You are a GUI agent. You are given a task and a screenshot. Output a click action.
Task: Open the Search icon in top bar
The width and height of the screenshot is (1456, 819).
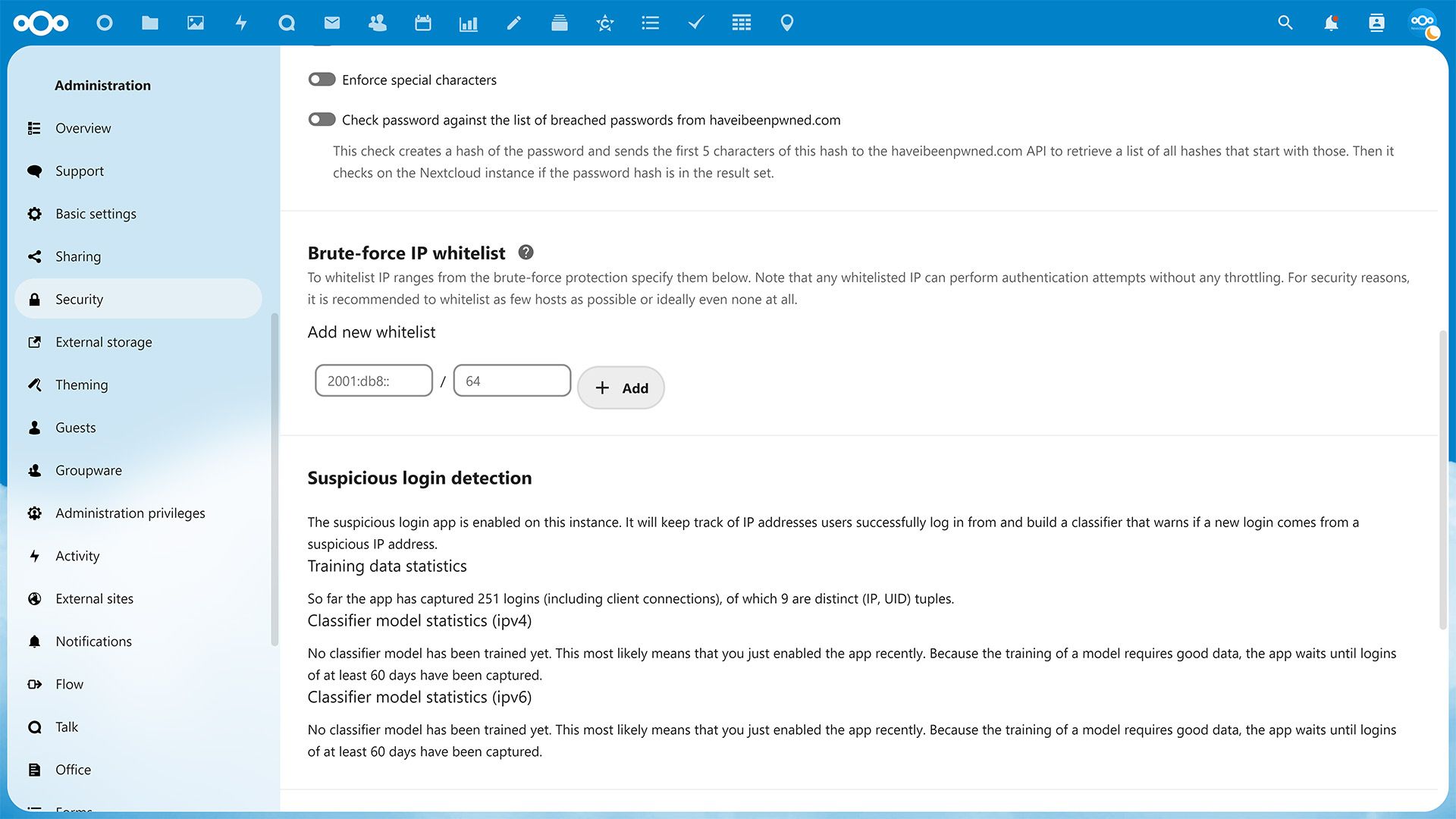[1286, 22]
